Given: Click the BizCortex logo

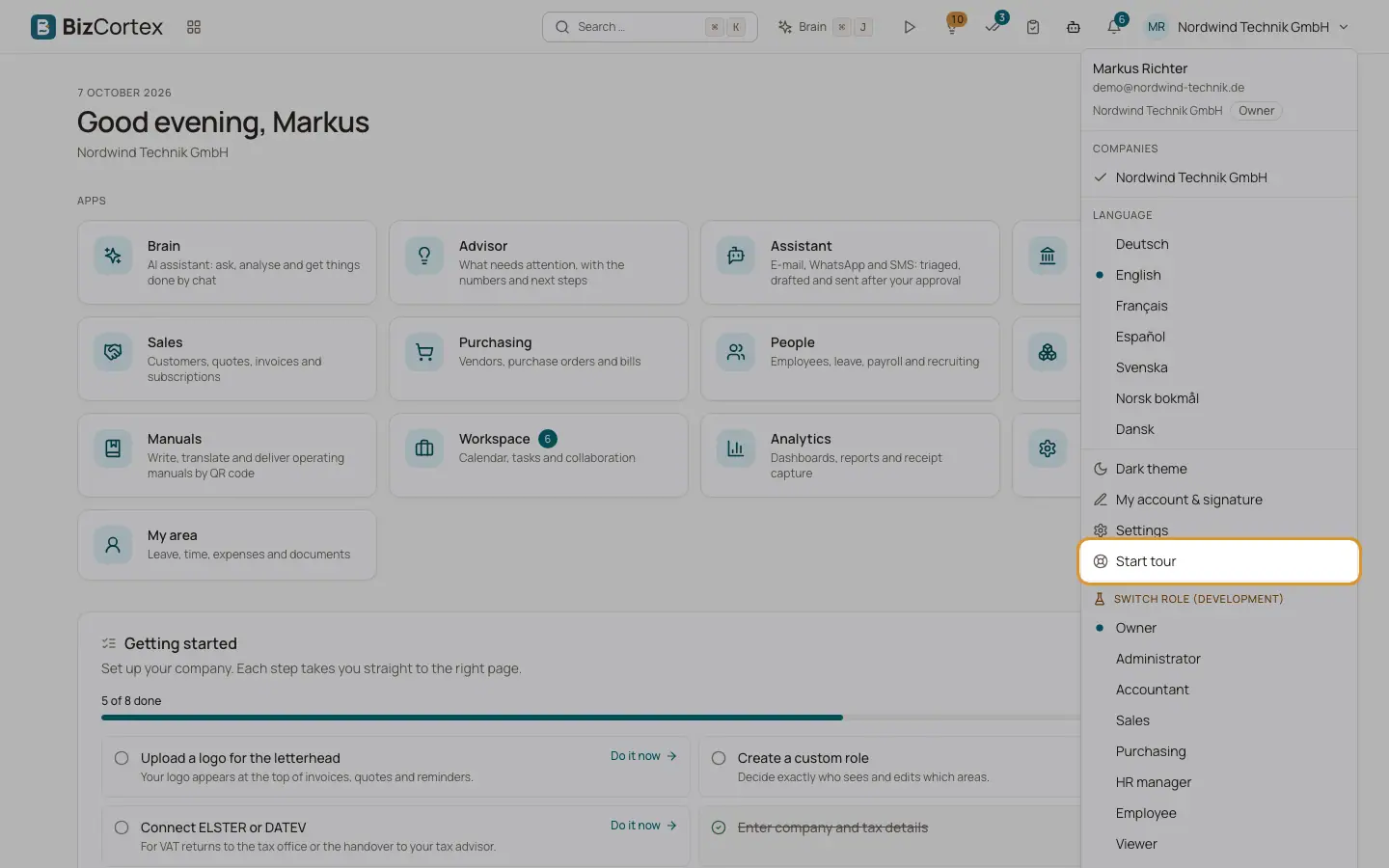Looking at the screenshot, I should click(x=96, y=27).
